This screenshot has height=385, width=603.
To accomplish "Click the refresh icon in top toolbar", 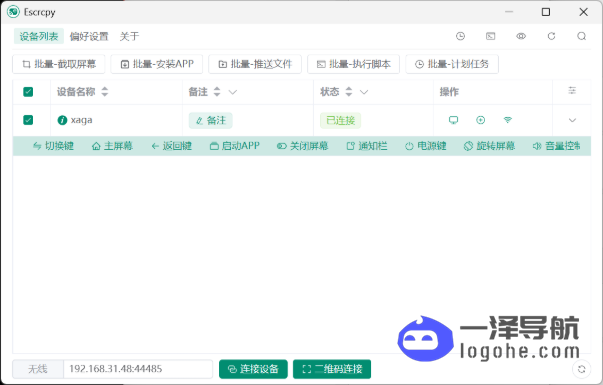I will (x=551, y=36).
